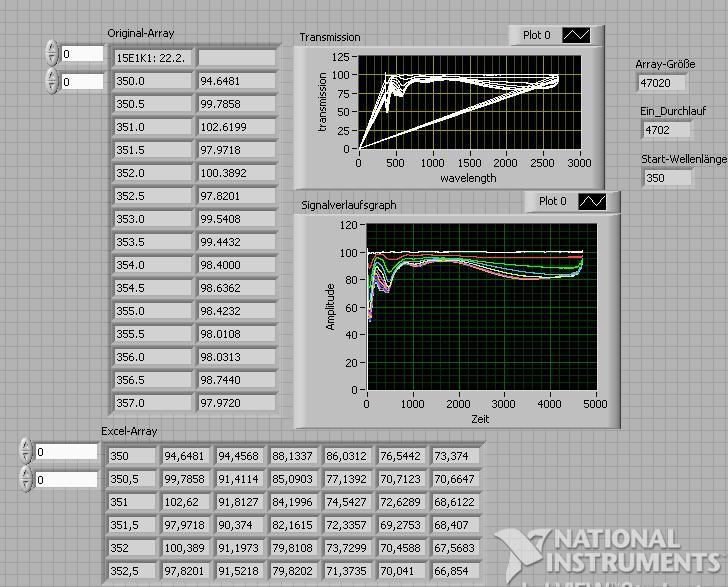
Task: Click the 'Amplitude' y-axis label
Action: point(330,307)
